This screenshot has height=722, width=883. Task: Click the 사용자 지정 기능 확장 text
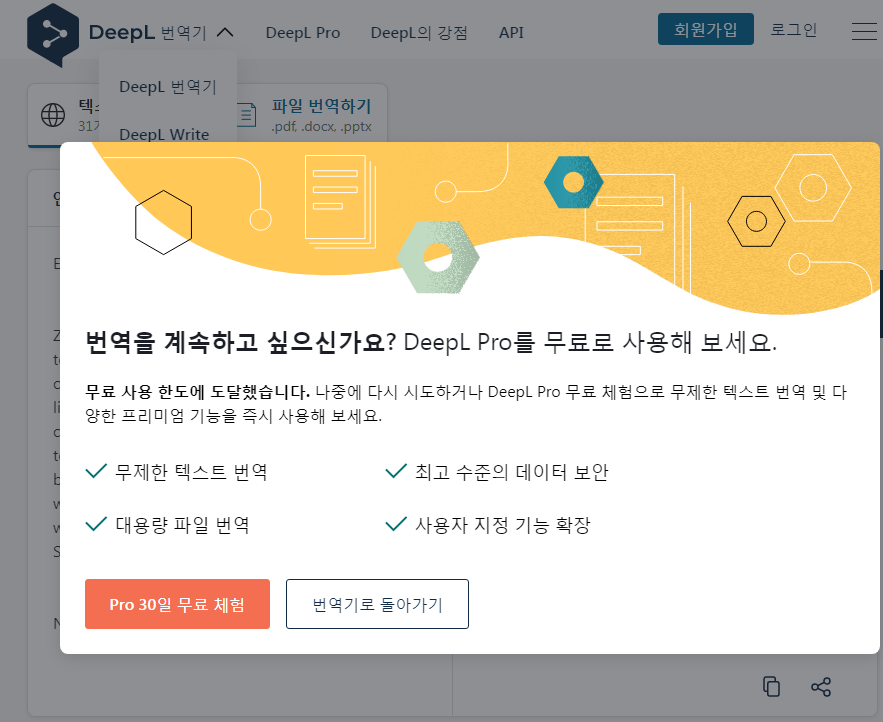[503, 525]
